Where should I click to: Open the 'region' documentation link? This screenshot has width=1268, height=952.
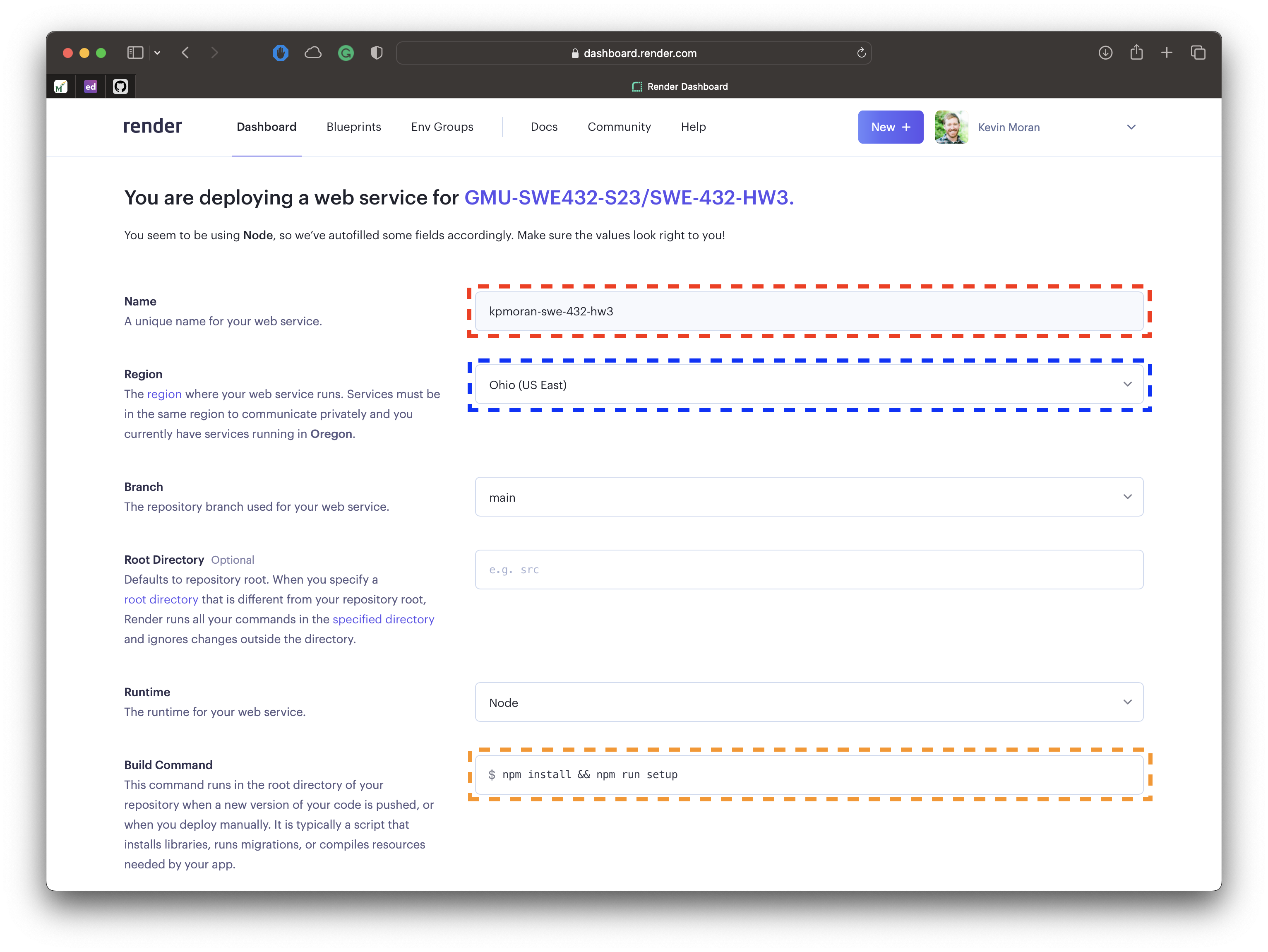[x=164, y=394]
